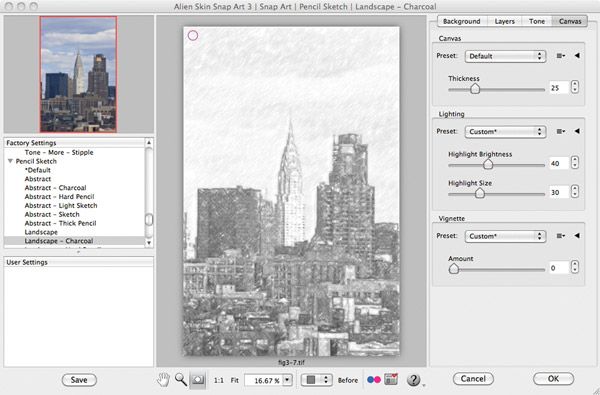600x395 pixels.
Task: Click Fit to fit preview
Action: coord(235,380)
